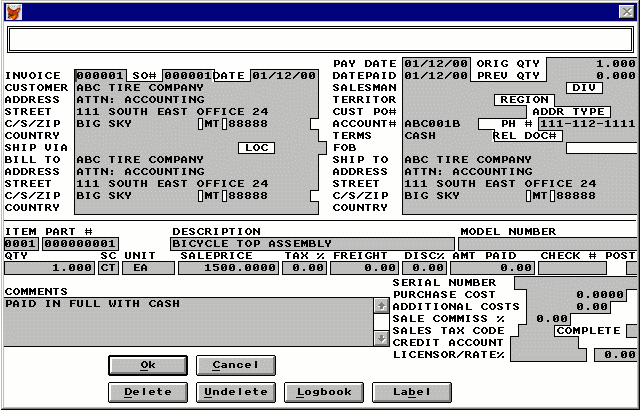Click ACCOUNT# value ABC001B
The height and width of the screenshot is (412, 642).
click(x=432, y=124)
